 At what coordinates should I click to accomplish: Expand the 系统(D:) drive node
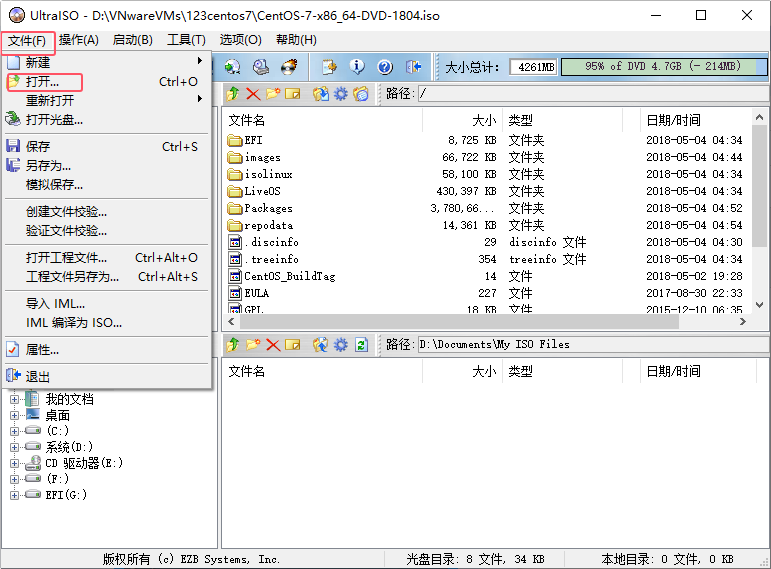pos(14,448)
